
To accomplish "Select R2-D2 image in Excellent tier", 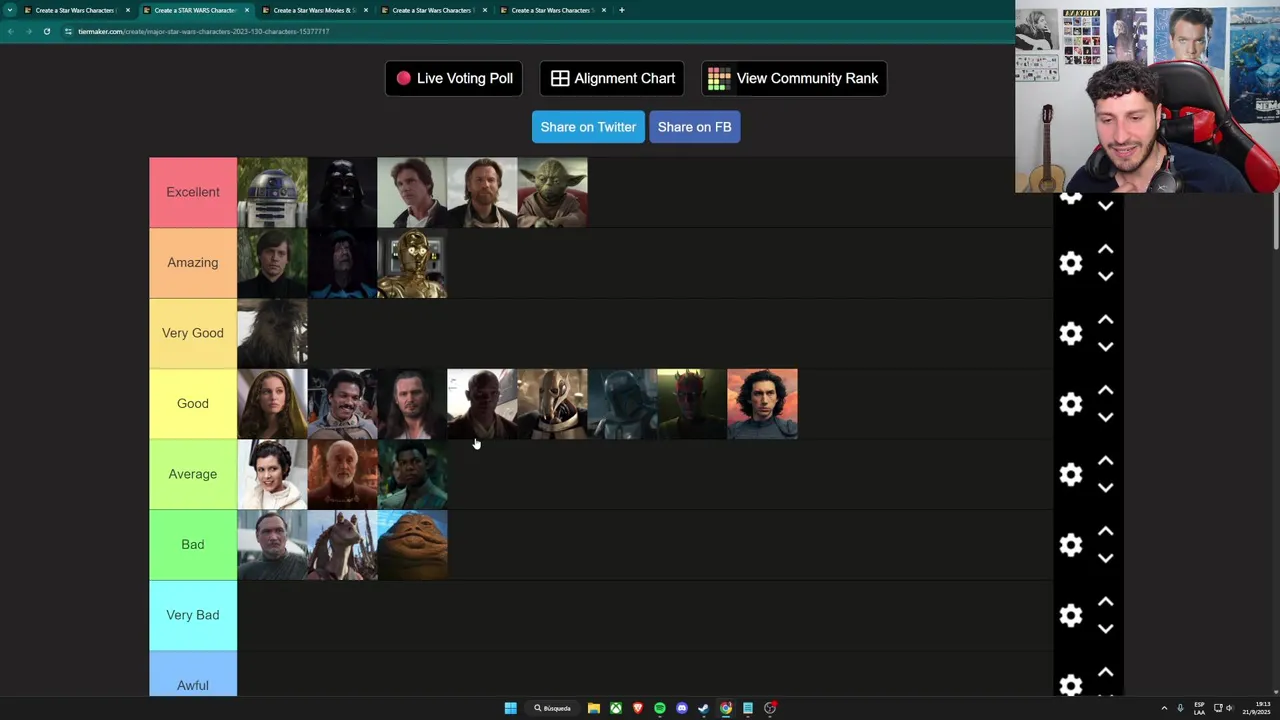I will tap(272, 192).
